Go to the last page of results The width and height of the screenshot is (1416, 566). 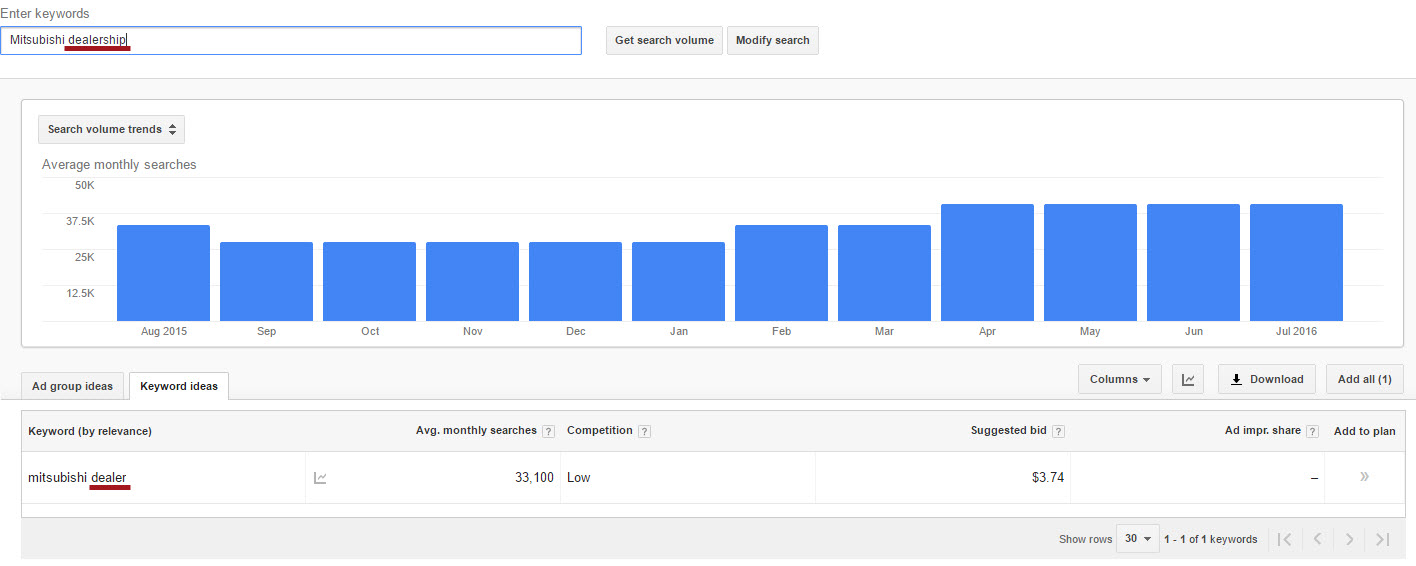[1382, 539]
